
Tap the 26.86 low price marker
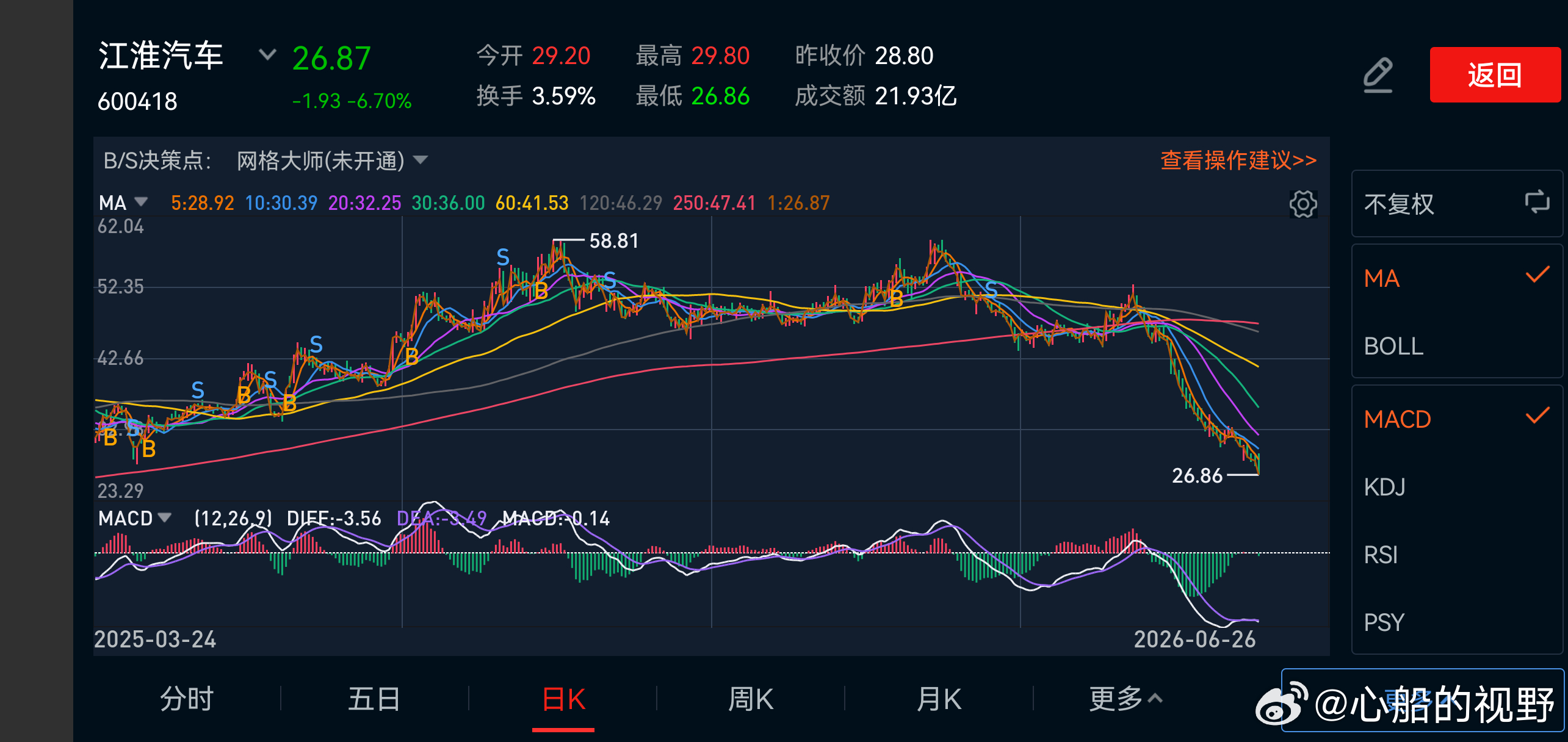pyautogui.click(x=1198, y=475)
